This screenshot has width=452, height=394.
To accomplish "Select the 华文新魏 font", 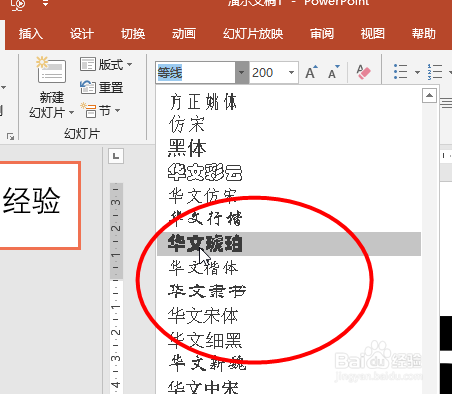I will tap(289, 363).
